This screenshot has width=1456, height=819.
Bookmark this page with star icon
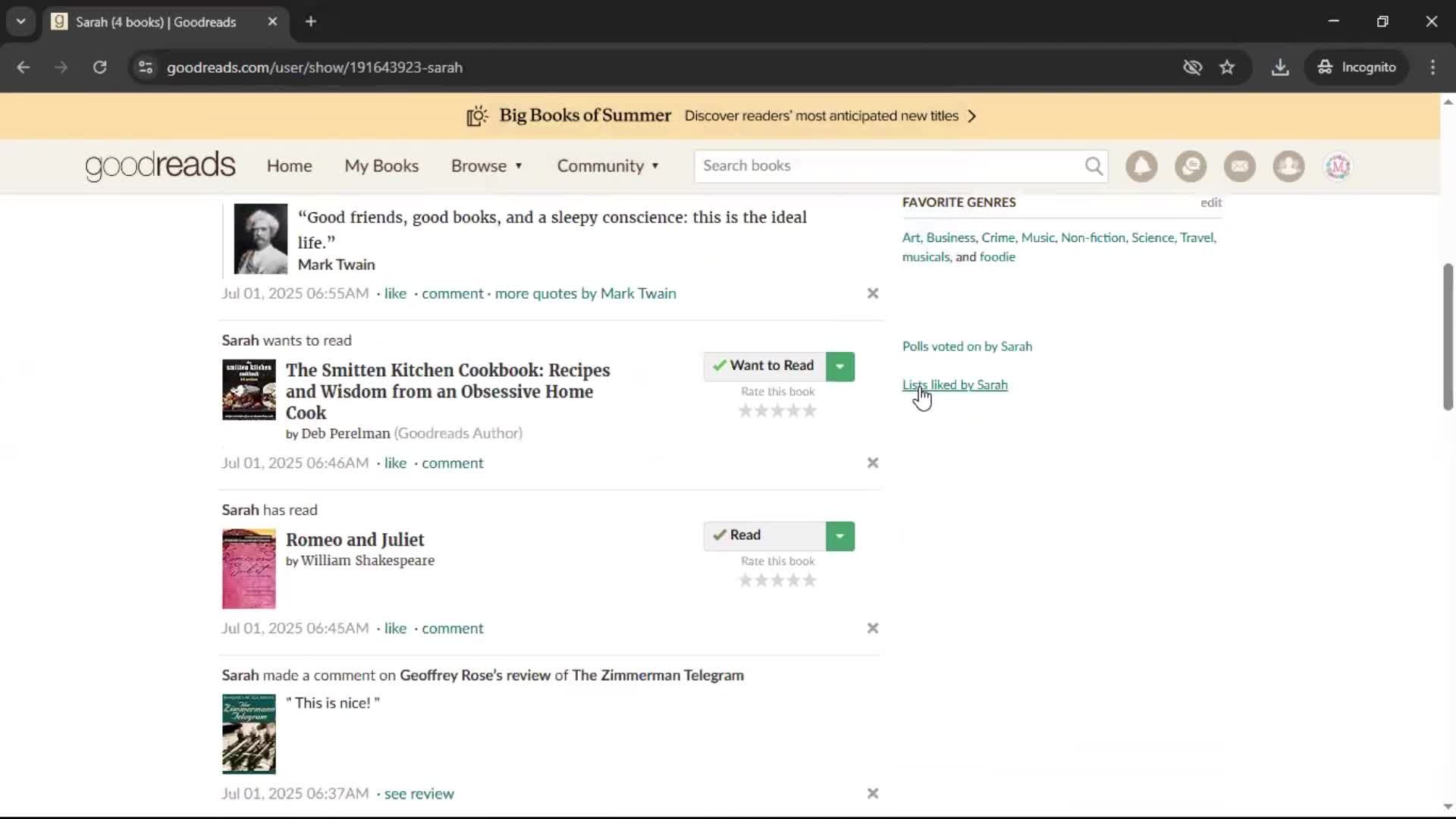coord(1227,67)
